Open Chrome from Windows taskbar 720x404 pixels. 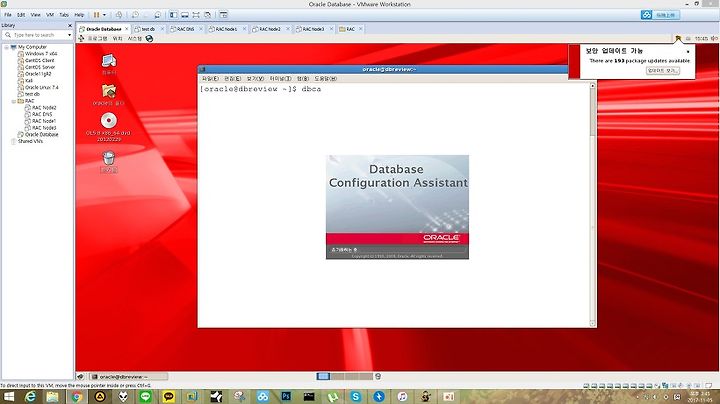[x=77, y=397]
